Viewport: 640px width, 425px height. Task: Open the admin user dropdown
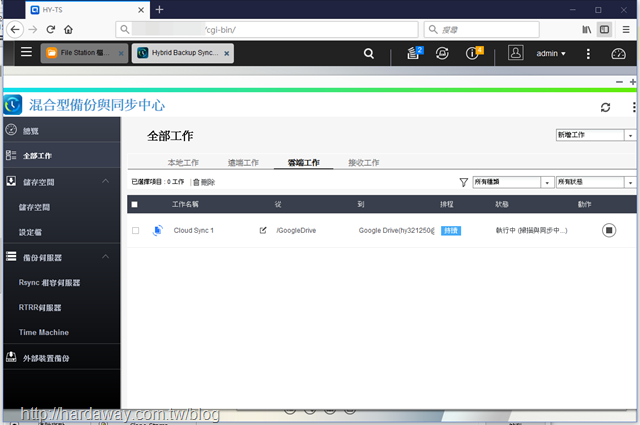tap(551, 53)
